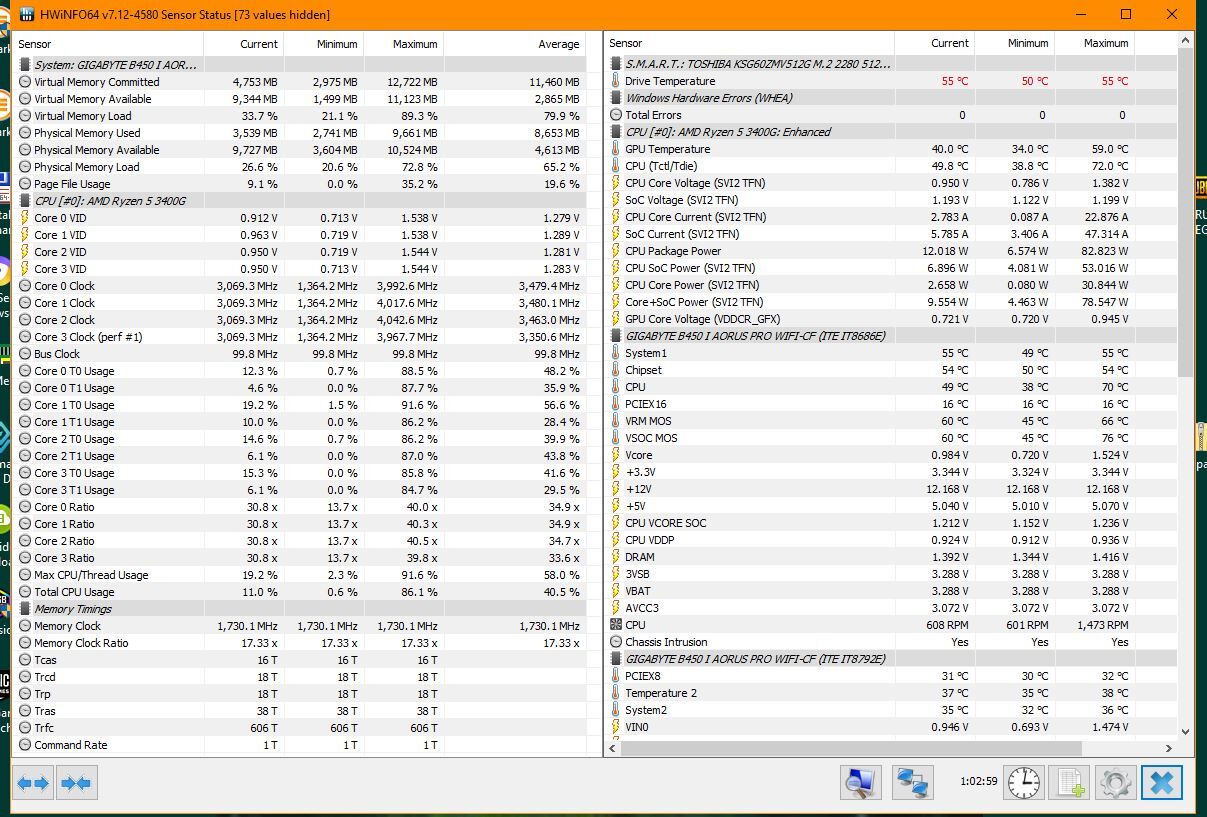
Task: Select the Core 3 Clock (perf #1) row
Action: tap(299, 337)
